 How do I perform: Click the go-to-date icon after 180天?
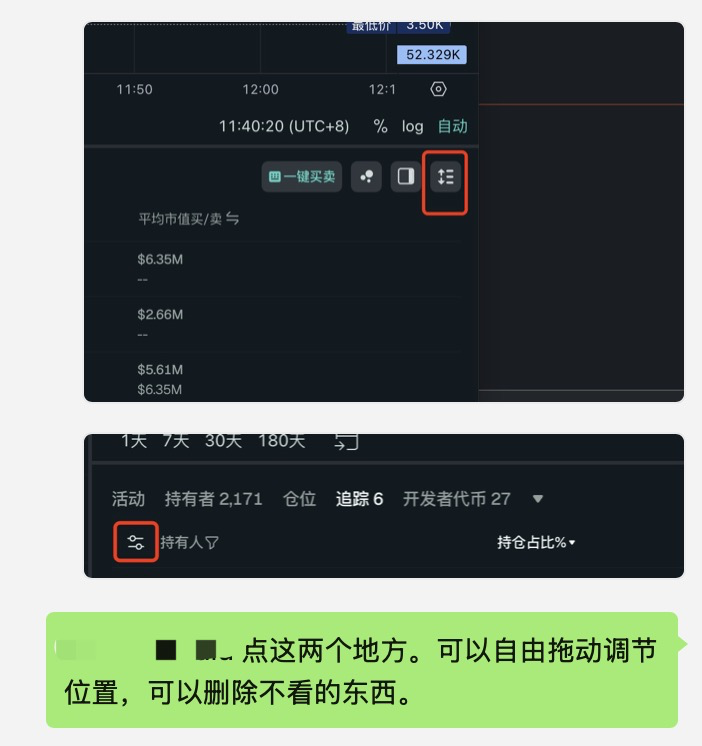tap(346, 442)
